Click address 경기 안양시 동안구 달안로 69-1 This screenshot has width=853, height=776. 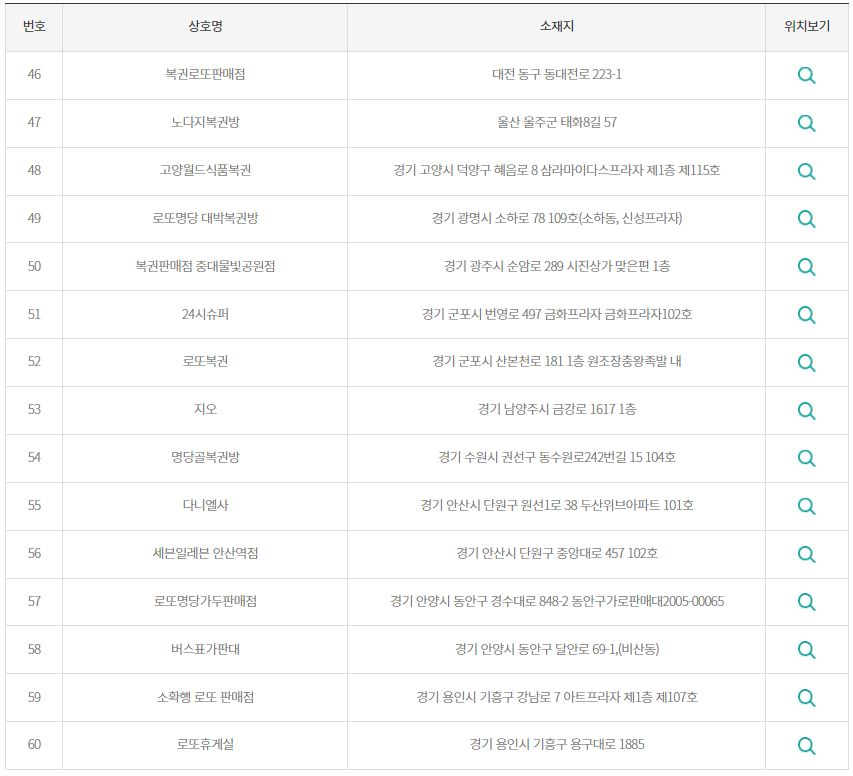[557, 649]
